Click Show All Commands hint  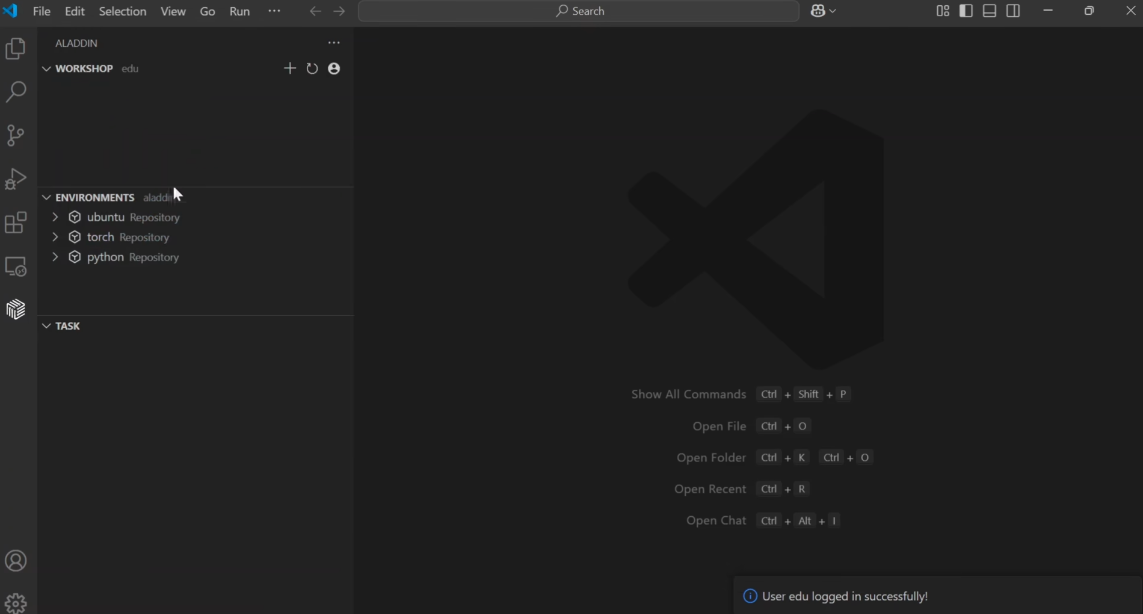click(689, 395)
